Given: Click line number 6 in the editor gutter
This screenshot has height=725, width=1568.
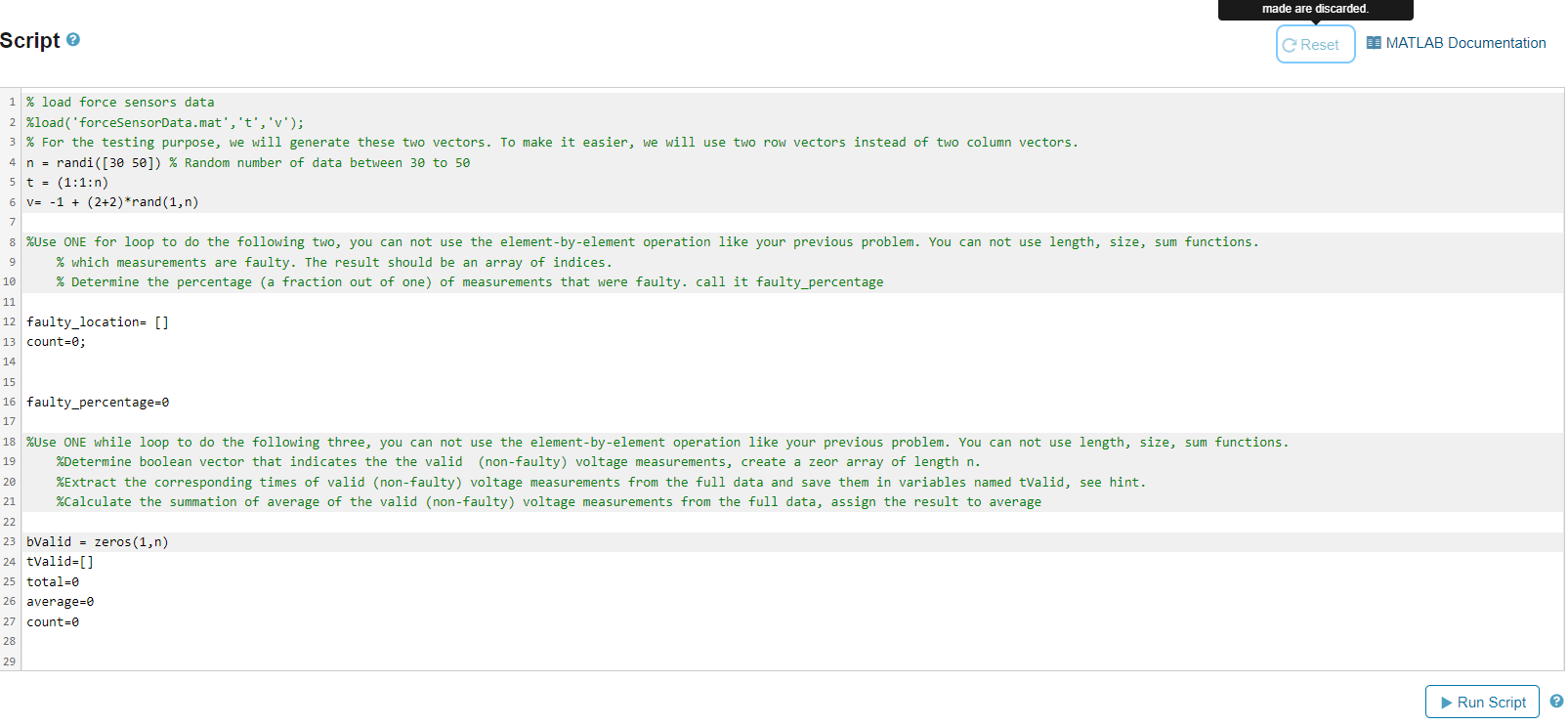Looking at the screenshot, I should point(11,201).
